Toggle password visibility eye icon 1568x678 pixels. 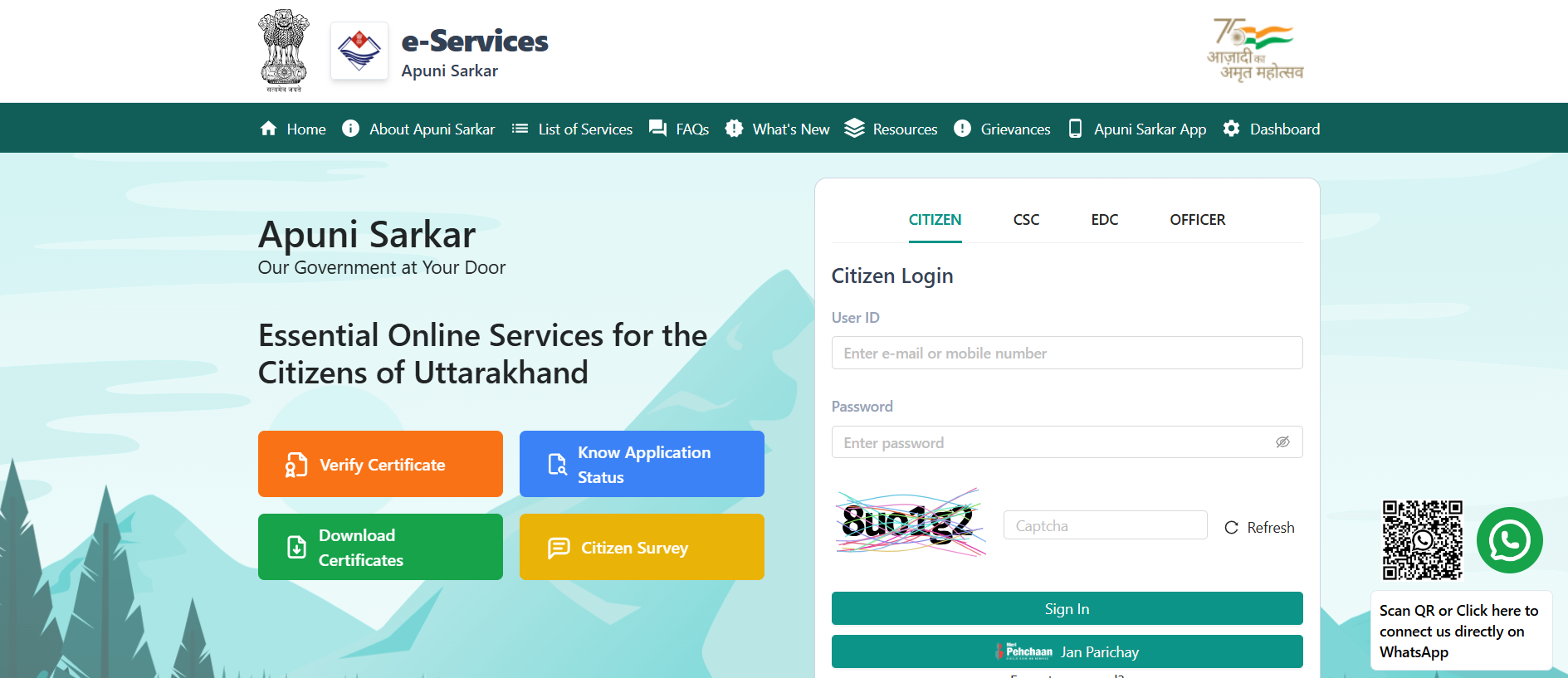pos(1282,442)
